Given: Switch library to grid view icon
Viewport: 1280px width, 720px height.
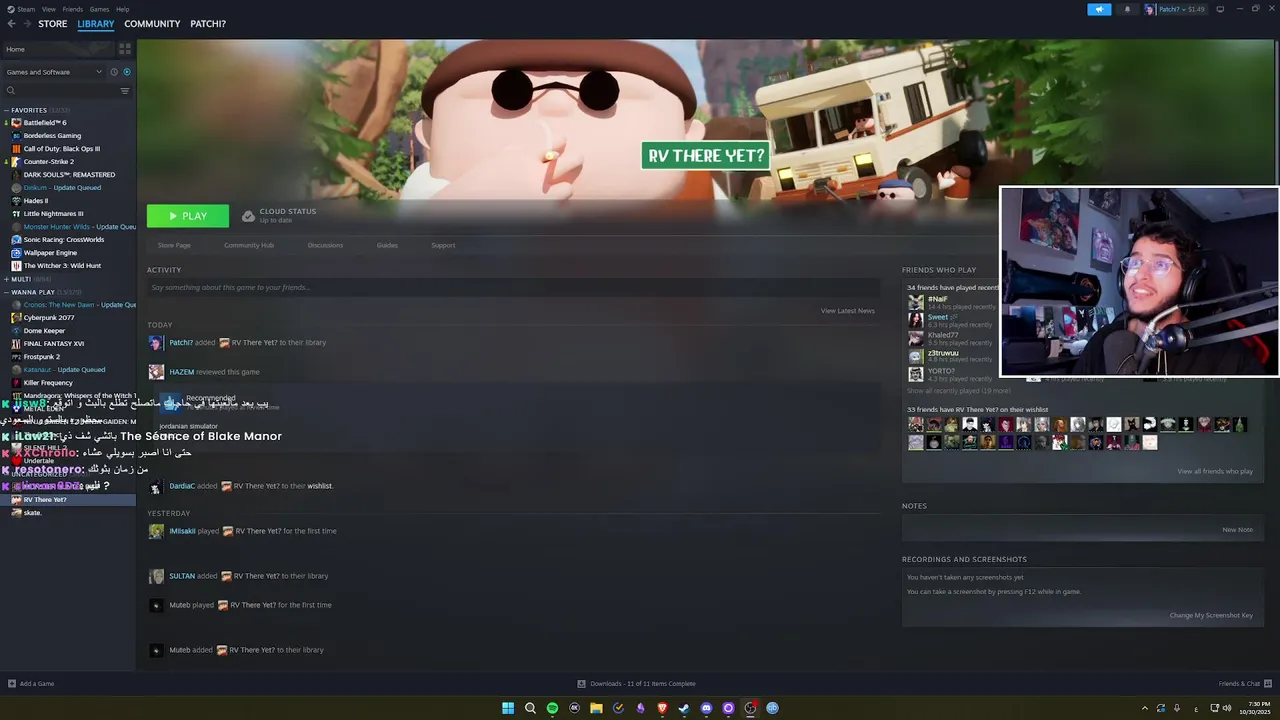Looking at the screenshot, I should pos(125,48).
